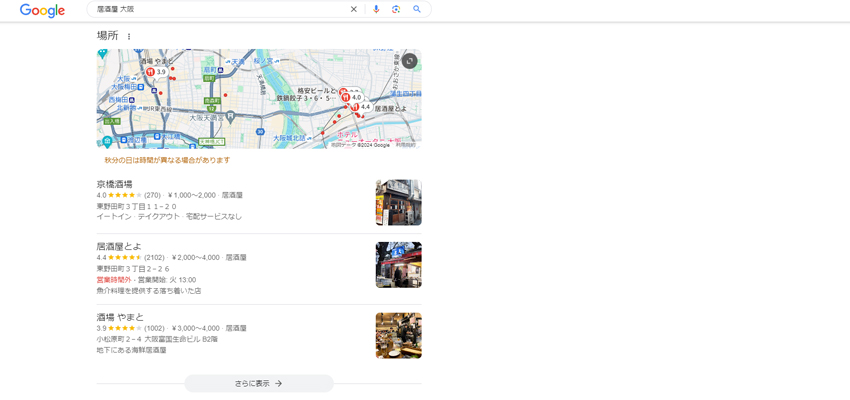850x400 pixels.
Task: Open the 酒場 やまと listing title
Action: click(x=120, y=317)
